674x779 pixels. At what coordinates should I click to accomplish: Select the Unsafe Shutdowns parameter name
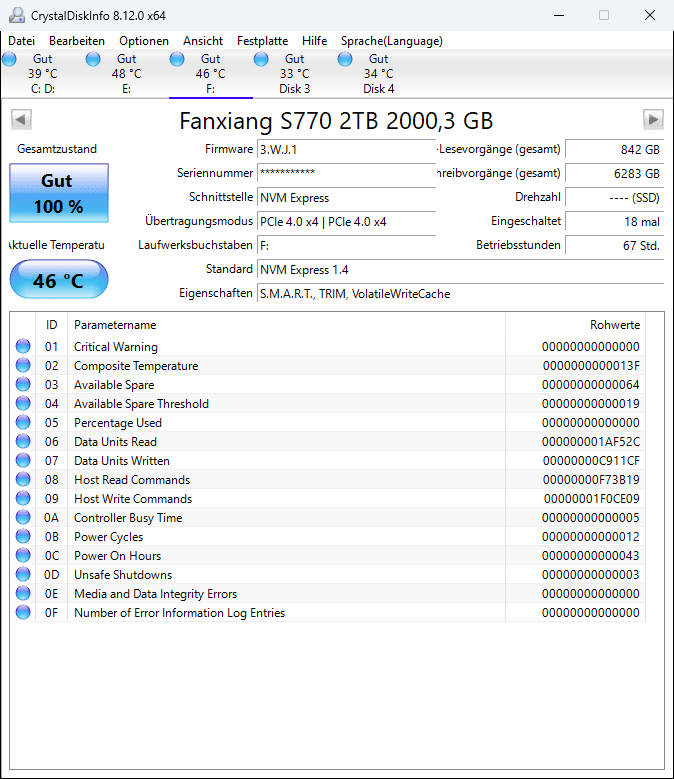pos(123,575)
